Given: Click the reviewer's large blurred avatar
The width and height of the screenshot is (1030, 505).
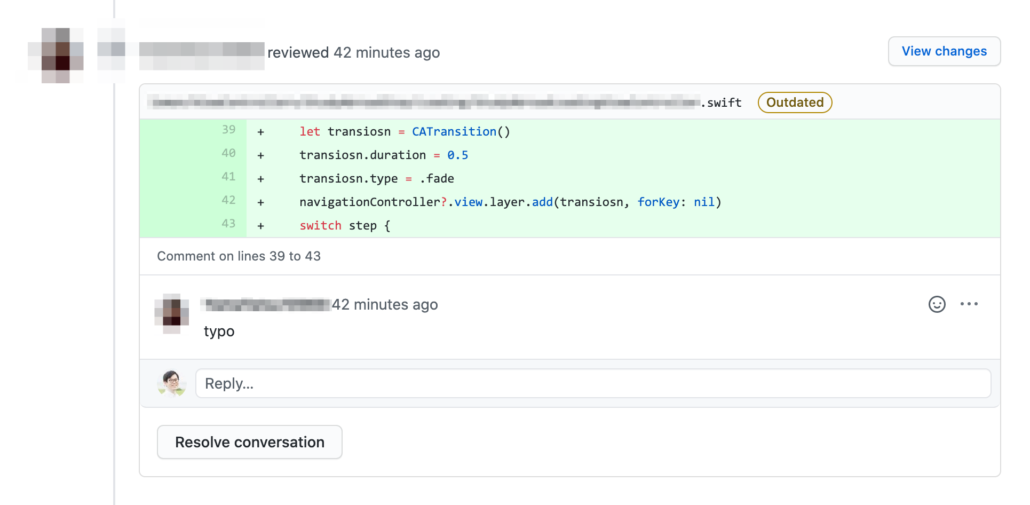Looking at the screenshot, I should coord(61,55).
